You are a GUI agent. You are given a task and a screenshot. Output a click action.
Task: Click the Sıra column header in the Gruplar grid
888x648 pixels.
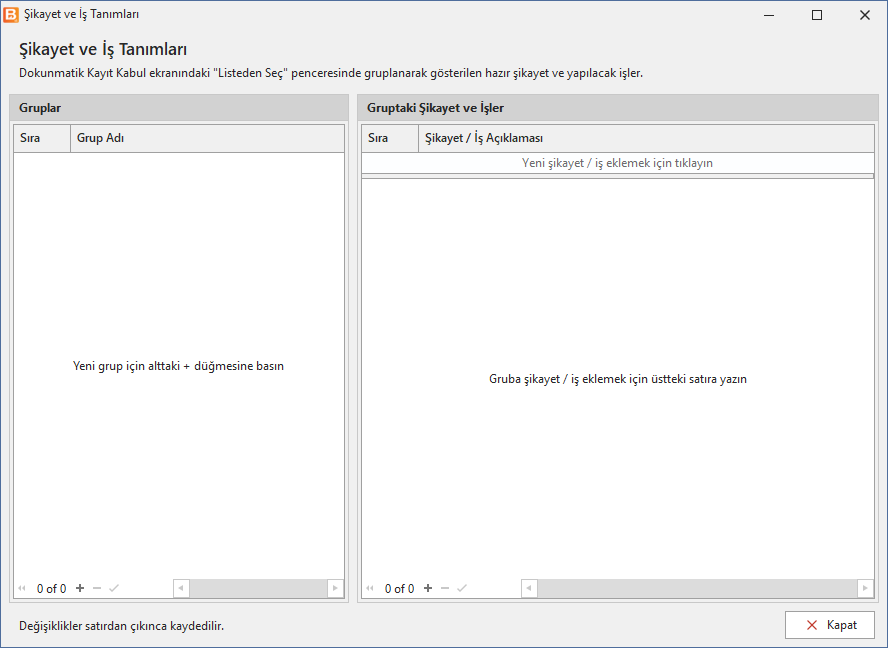[42, 138]
